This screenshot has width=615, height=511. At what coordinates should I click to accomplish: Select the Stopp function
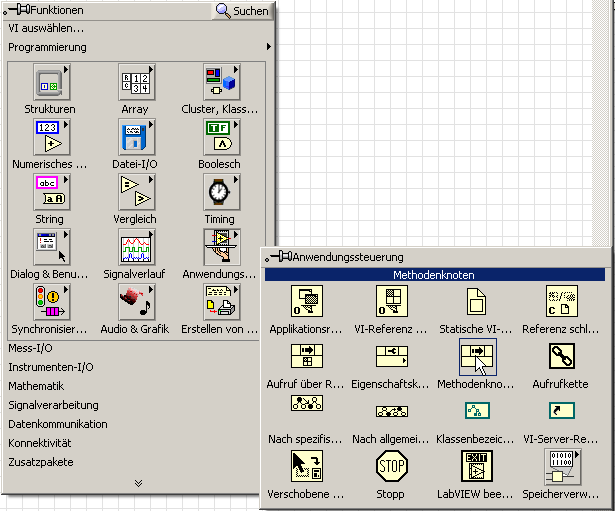[391, 466]
